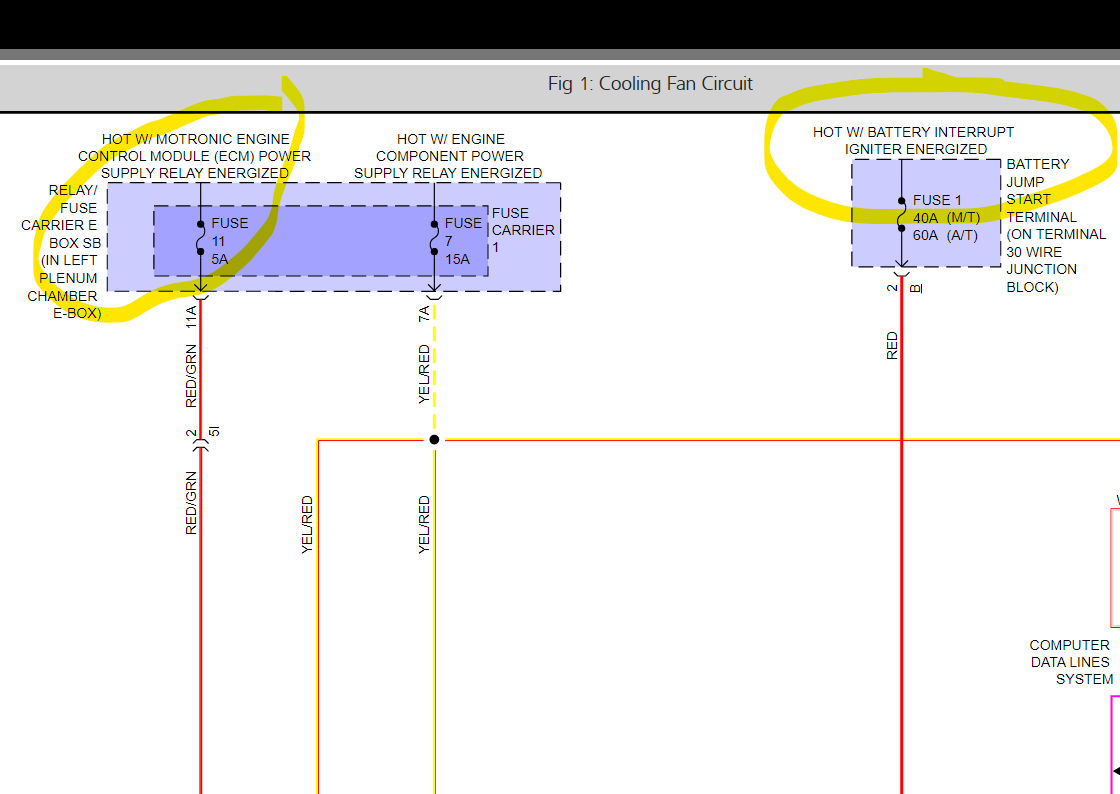The width and height of the screenshot is (1120, 794).
Task: Click the thick RED wire label
Action: click(892, 346)
